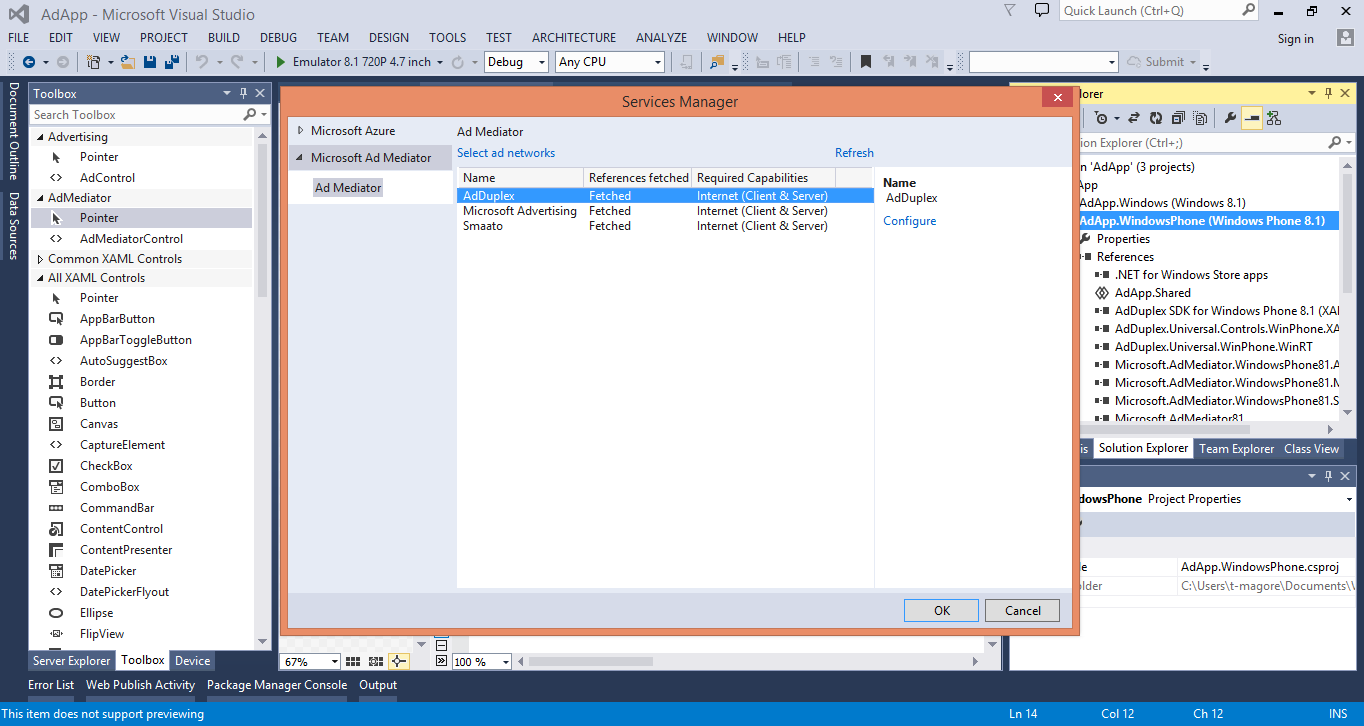Click the snap to gridlines icon
The height and width of the screenshot is (726, 1364).
(x=376, y=662)
